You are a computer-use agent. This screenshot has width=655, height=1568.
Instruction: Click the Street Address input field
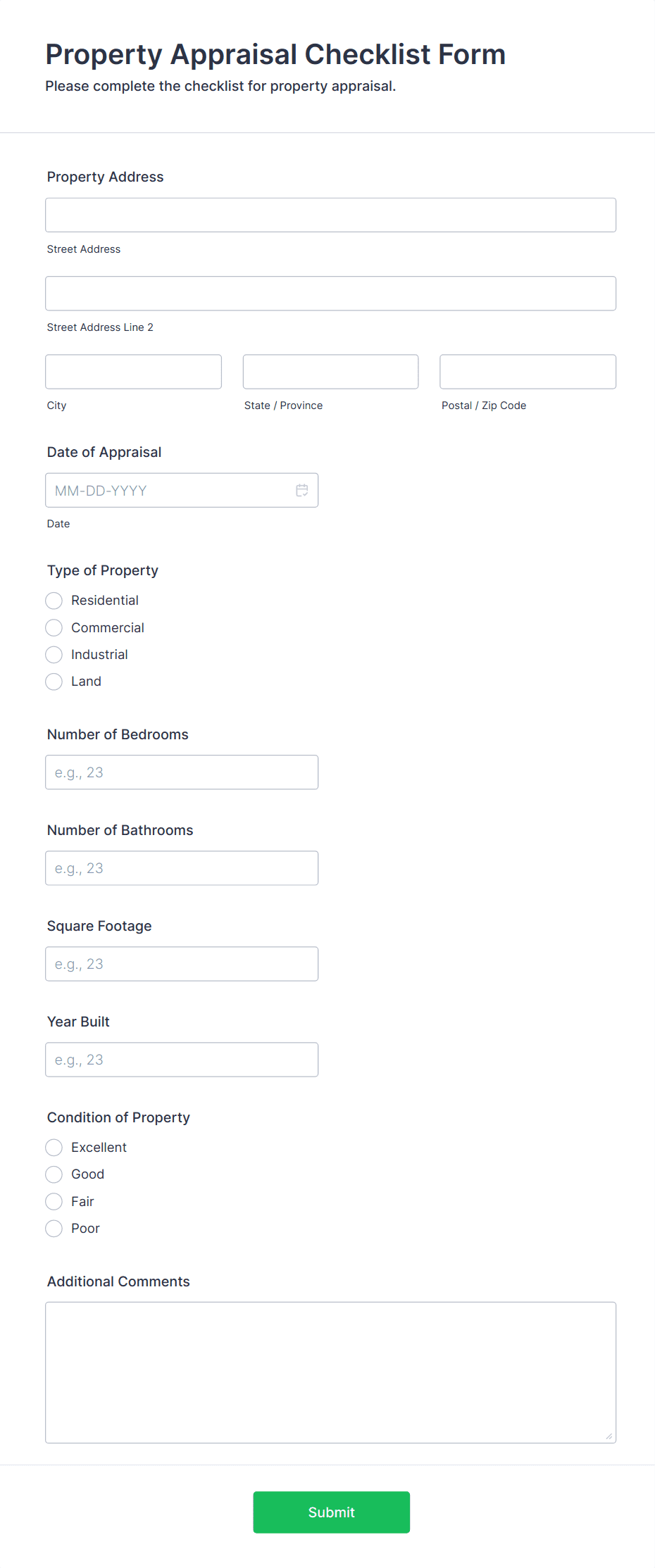330,215
